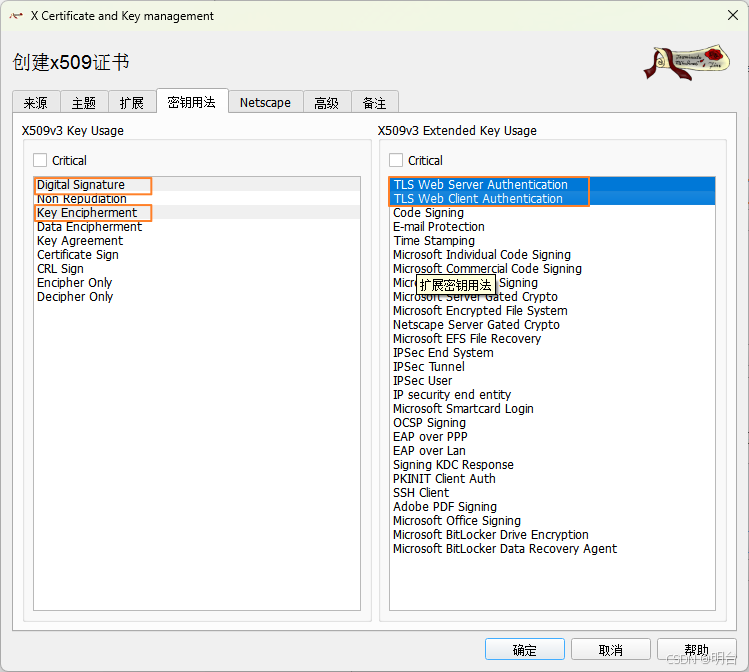Select Digital Signature key usage
Viewport: 749px width, 672px height.
(x=197, y=184)
